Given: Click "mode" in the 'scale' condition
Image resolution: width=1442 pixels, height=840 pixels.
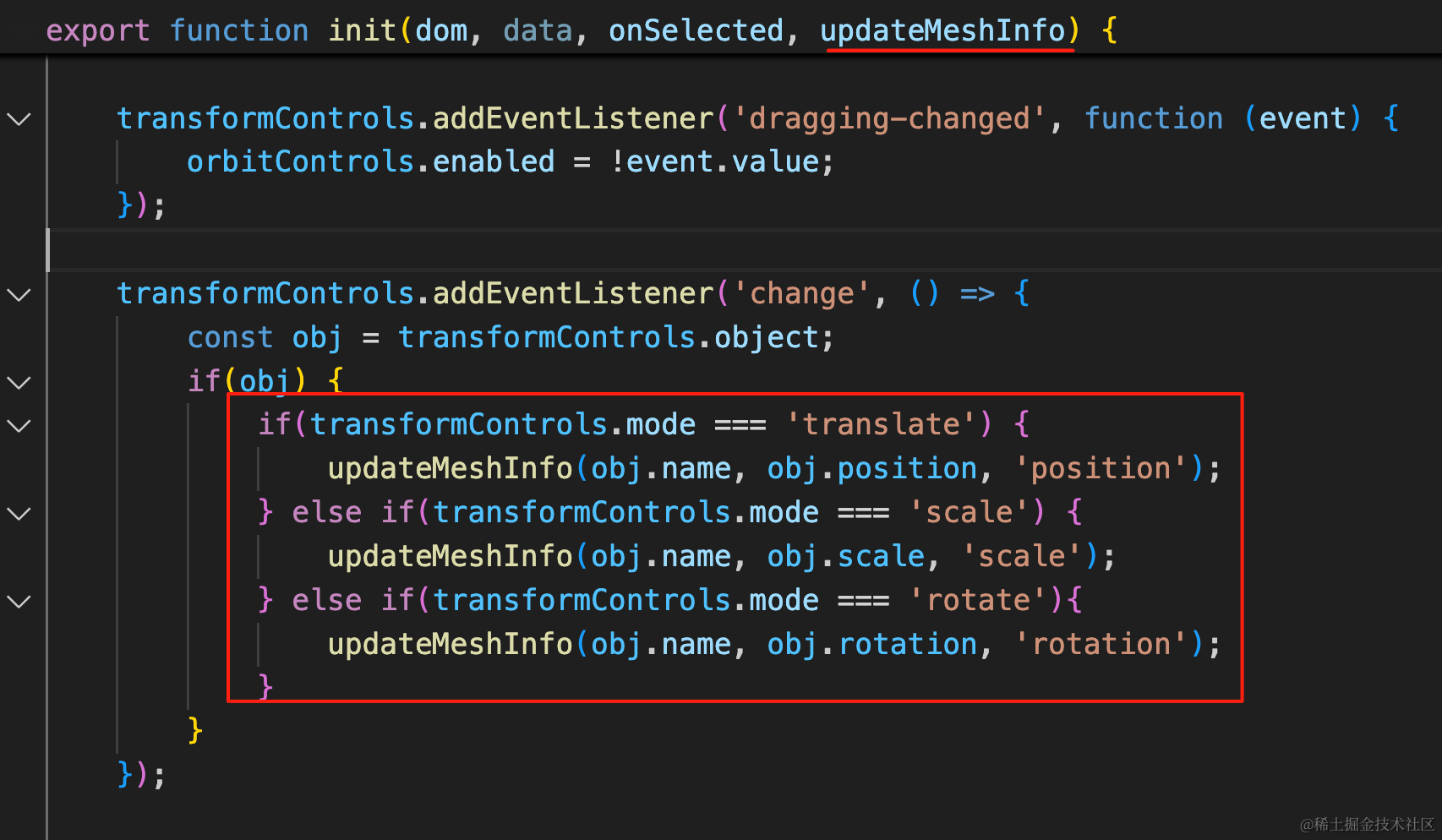Looking at the screenshot, I should coord(784,513).
